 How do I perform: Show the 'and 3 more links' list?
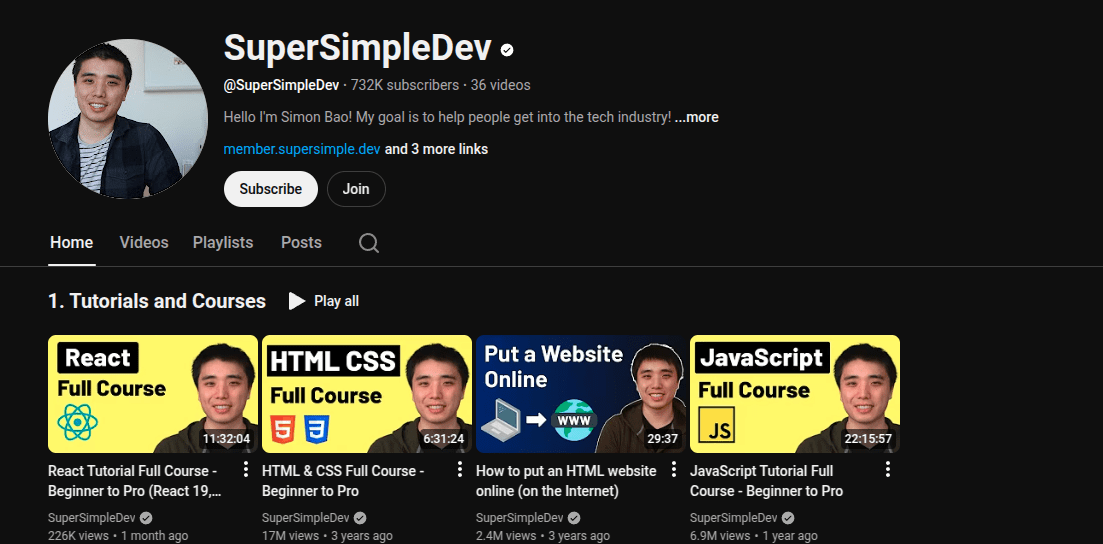(x=436, y=149)
